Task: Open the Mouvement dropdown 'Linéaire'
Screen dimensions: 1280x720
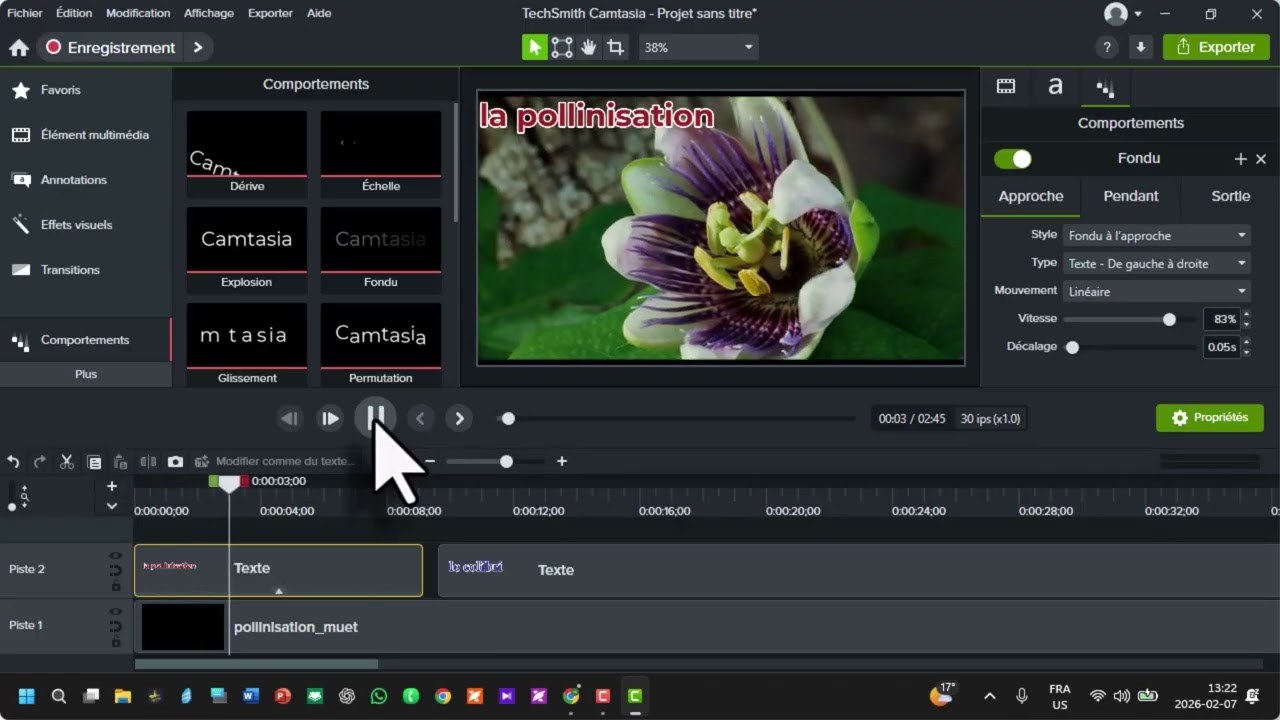Action: click(x=1157, y=292)
